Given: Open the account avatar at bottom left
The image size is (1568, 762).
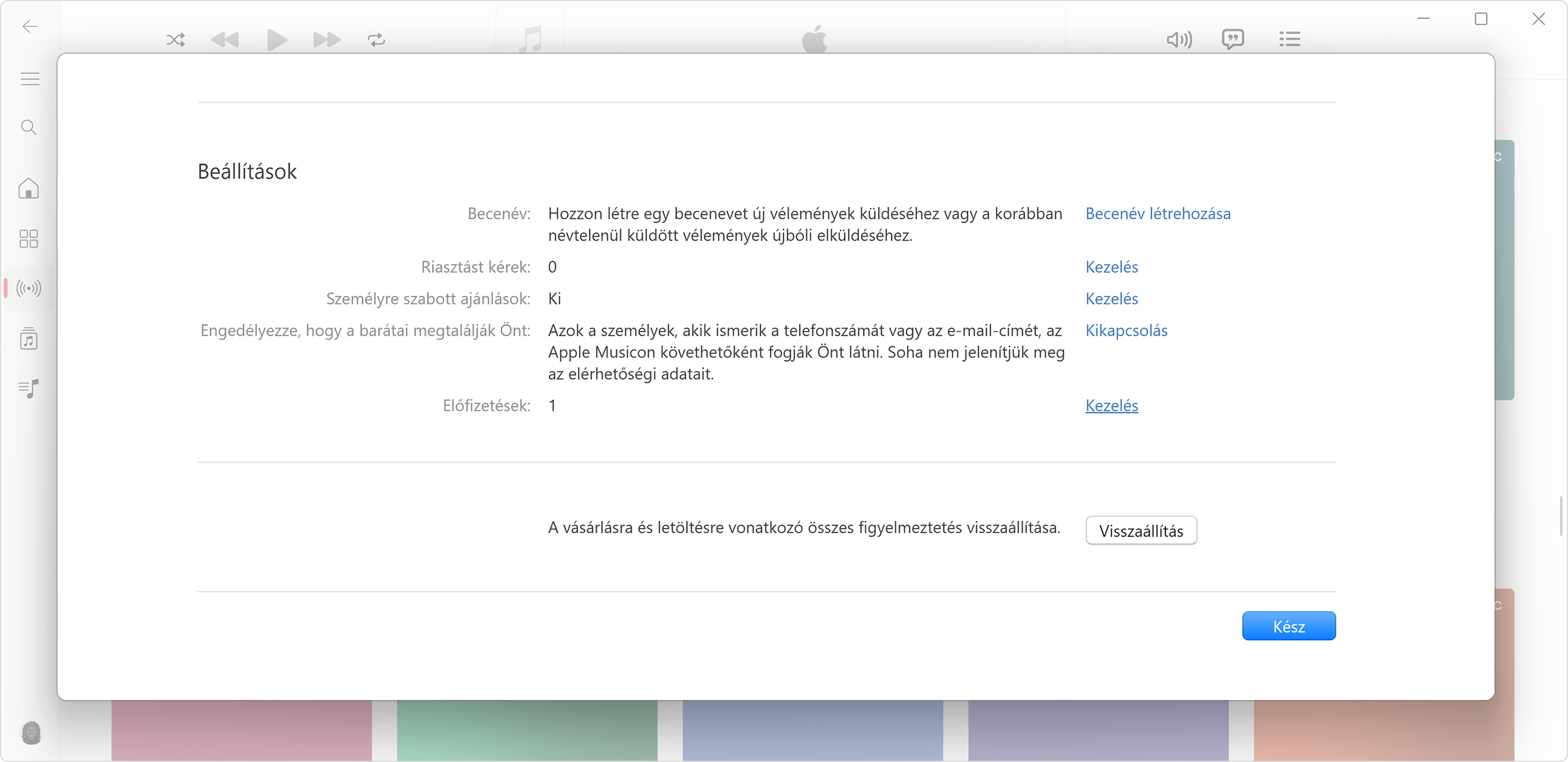Looking at the screenshot, I should (x=31, y=733).
